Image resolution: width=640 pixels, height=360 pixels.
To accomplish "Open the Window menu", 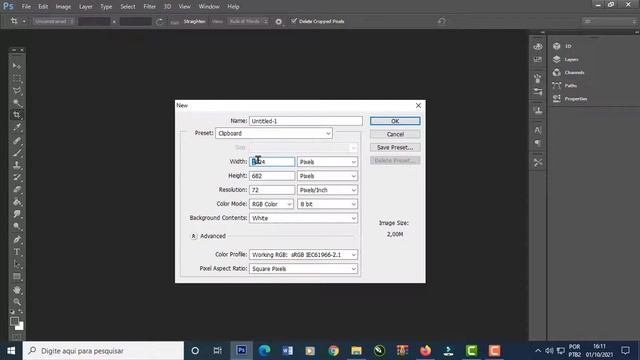I will pos(209,7).
